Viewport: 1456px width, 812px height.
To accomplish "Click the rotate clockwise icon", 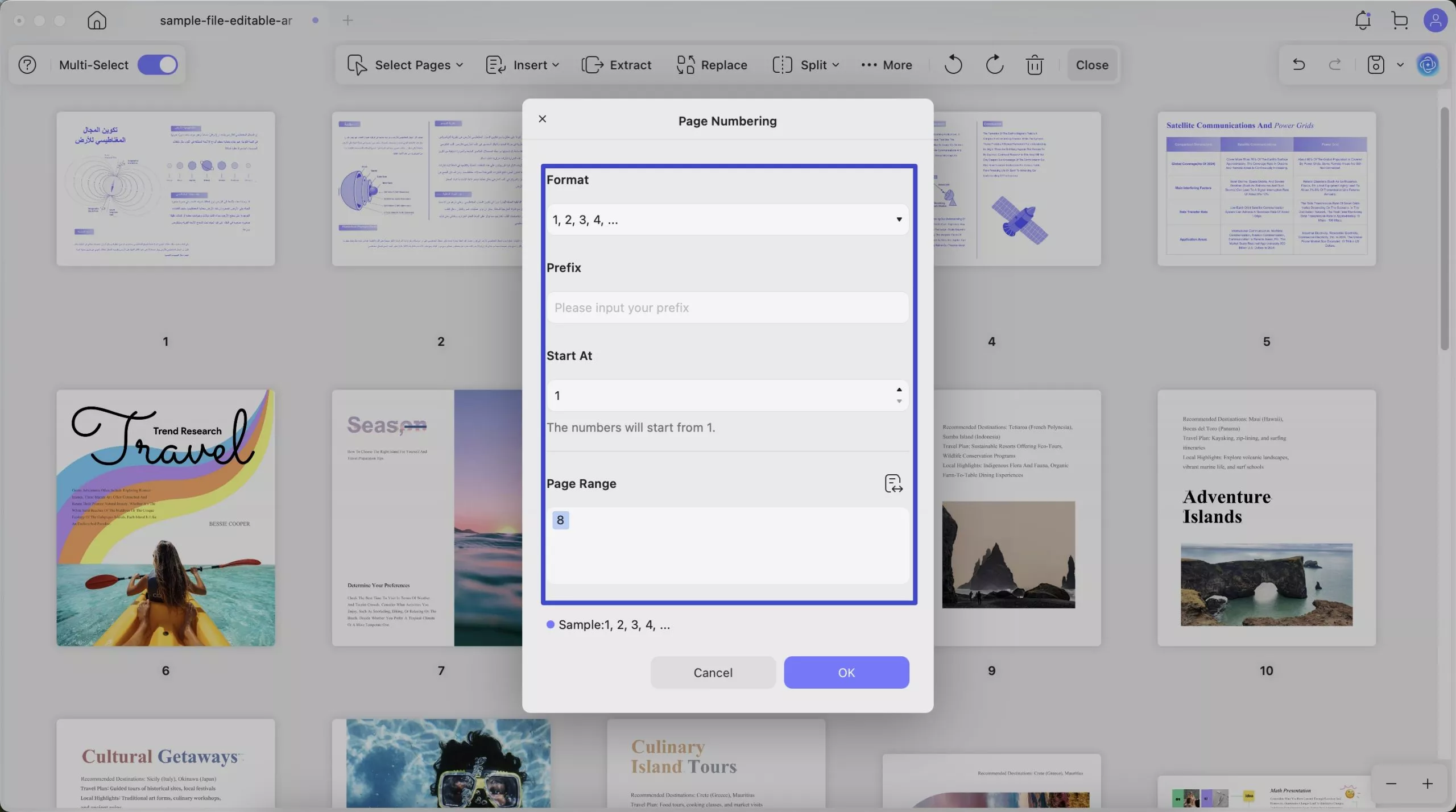I will pos(994,65).
